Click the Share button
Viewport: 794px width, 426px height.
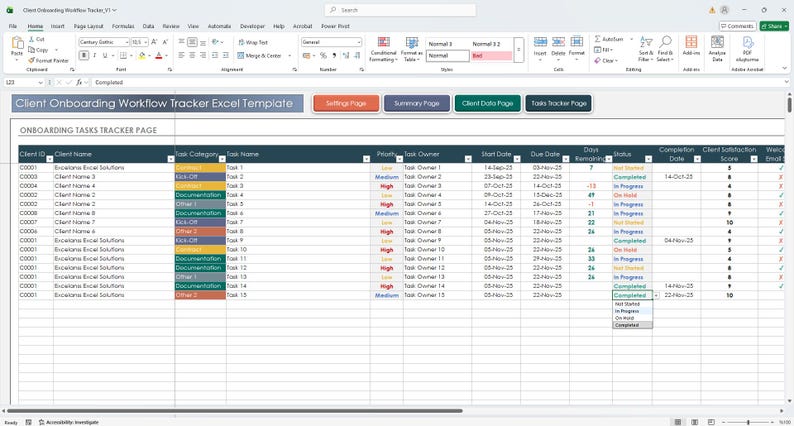click(774, 26)
